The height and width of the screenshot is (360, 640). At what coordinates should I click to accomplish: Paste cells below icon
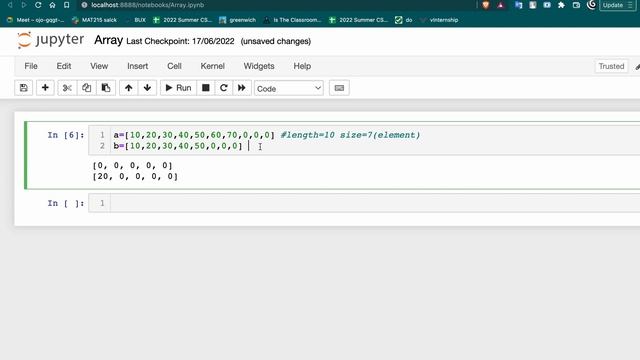click(x=106, y=88)
